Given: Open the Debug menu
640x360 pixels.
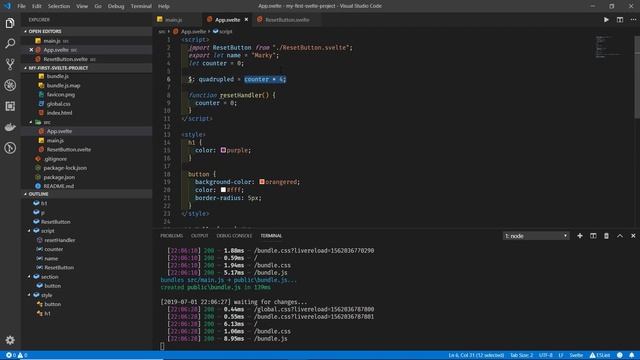Looking at the screenshot, I should click(116, 6).
